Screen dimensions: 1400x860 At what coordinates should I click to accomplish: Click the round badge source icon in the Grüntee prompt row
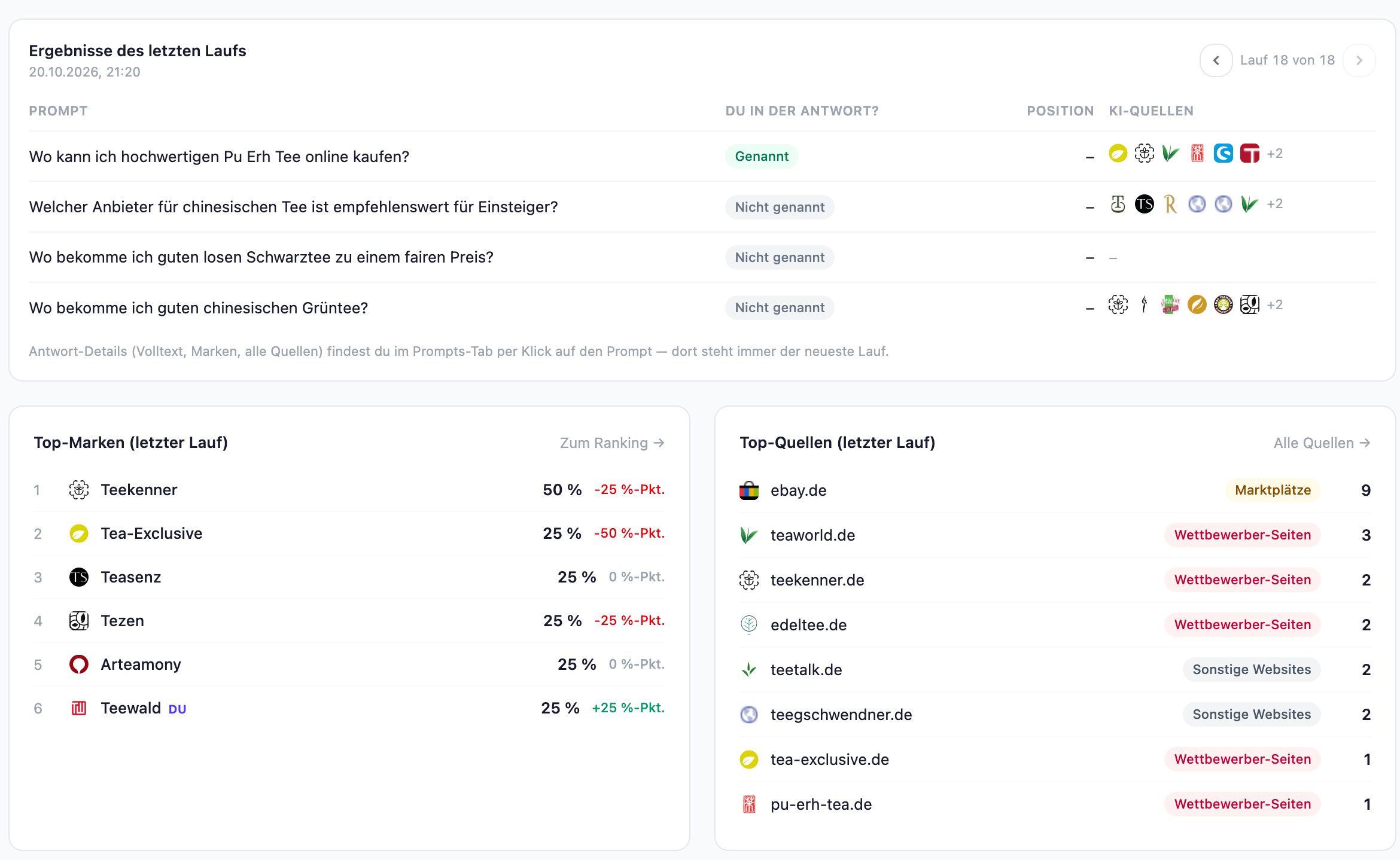point(1223,305)
